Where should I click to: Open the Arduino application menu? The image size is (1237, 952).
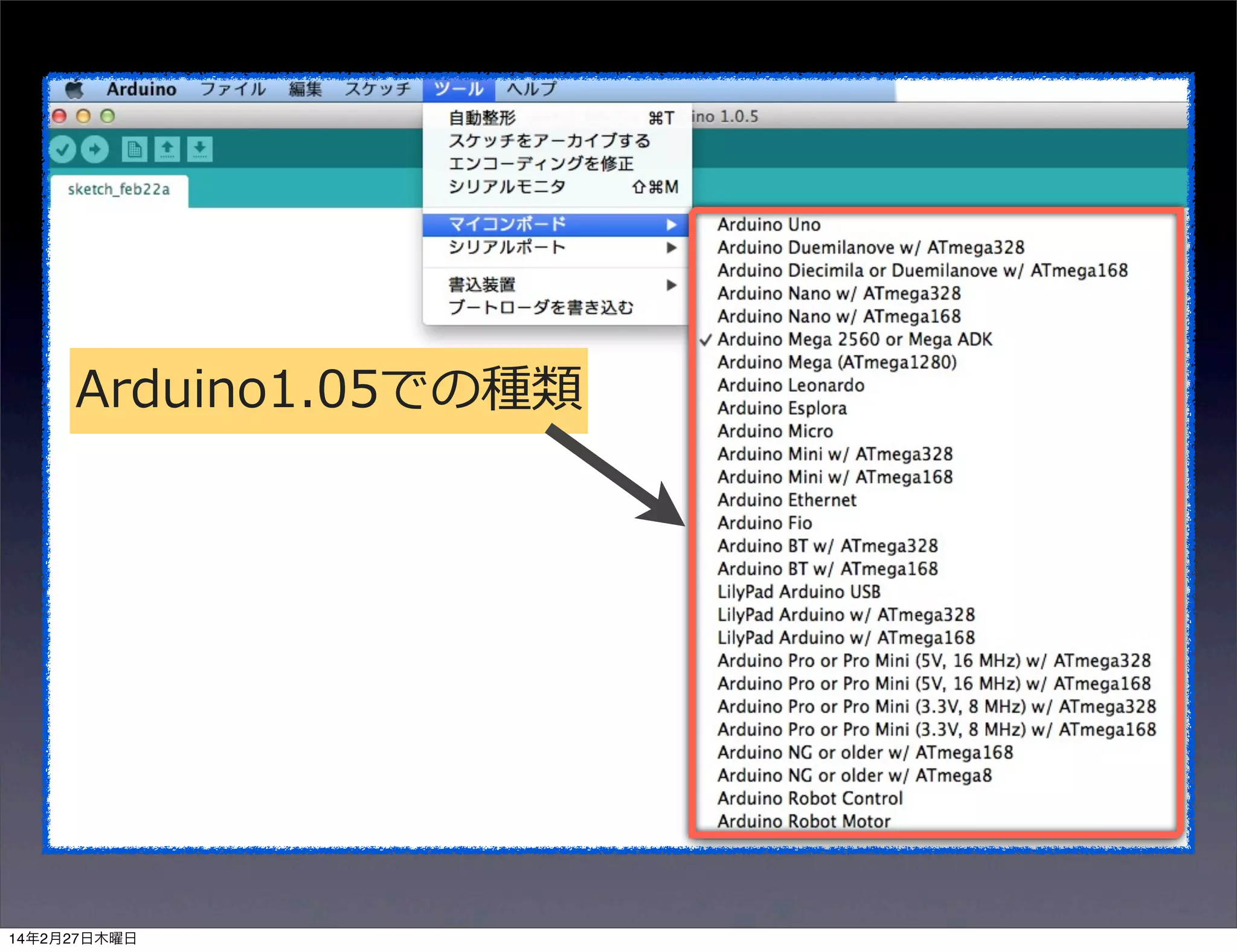coord(141,89)
